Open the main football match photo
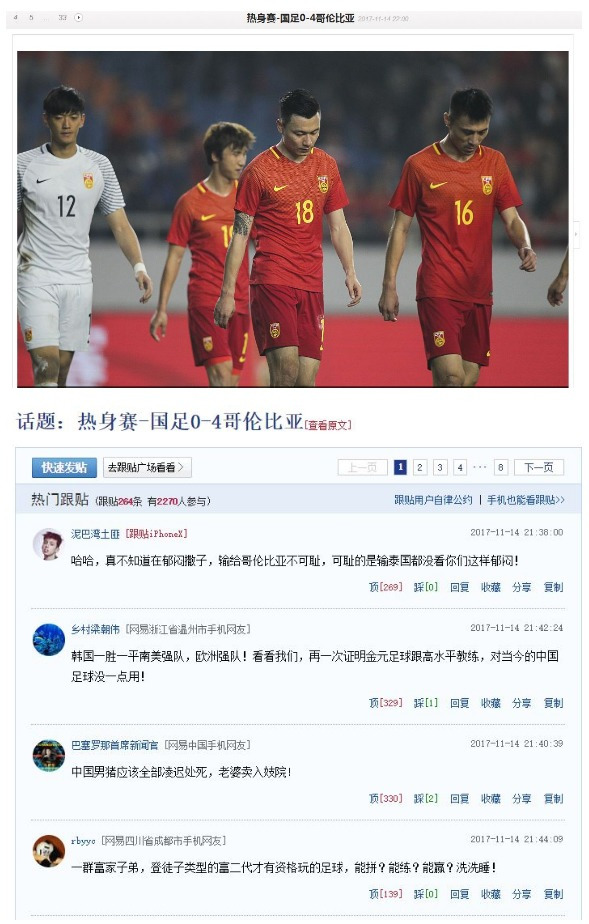The image size is (589, 924). pos(293,219)
